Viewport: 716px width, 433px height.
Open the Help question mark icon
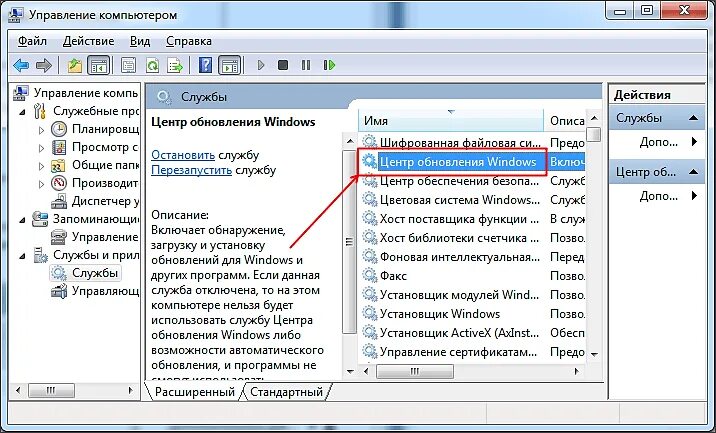click(205, 65)
